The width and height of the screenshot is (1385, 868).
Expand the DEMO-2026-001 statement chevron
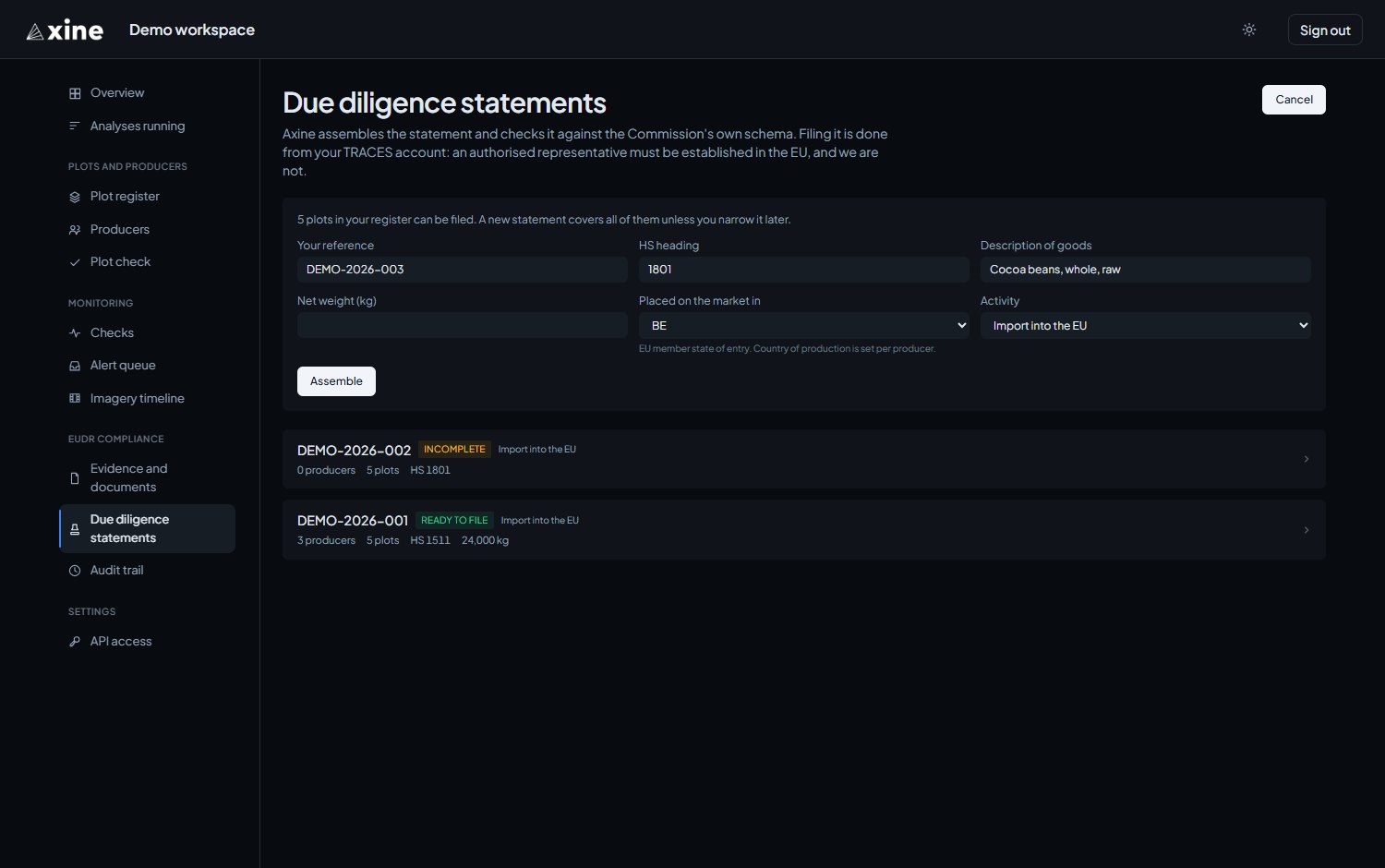[1306, 530]
